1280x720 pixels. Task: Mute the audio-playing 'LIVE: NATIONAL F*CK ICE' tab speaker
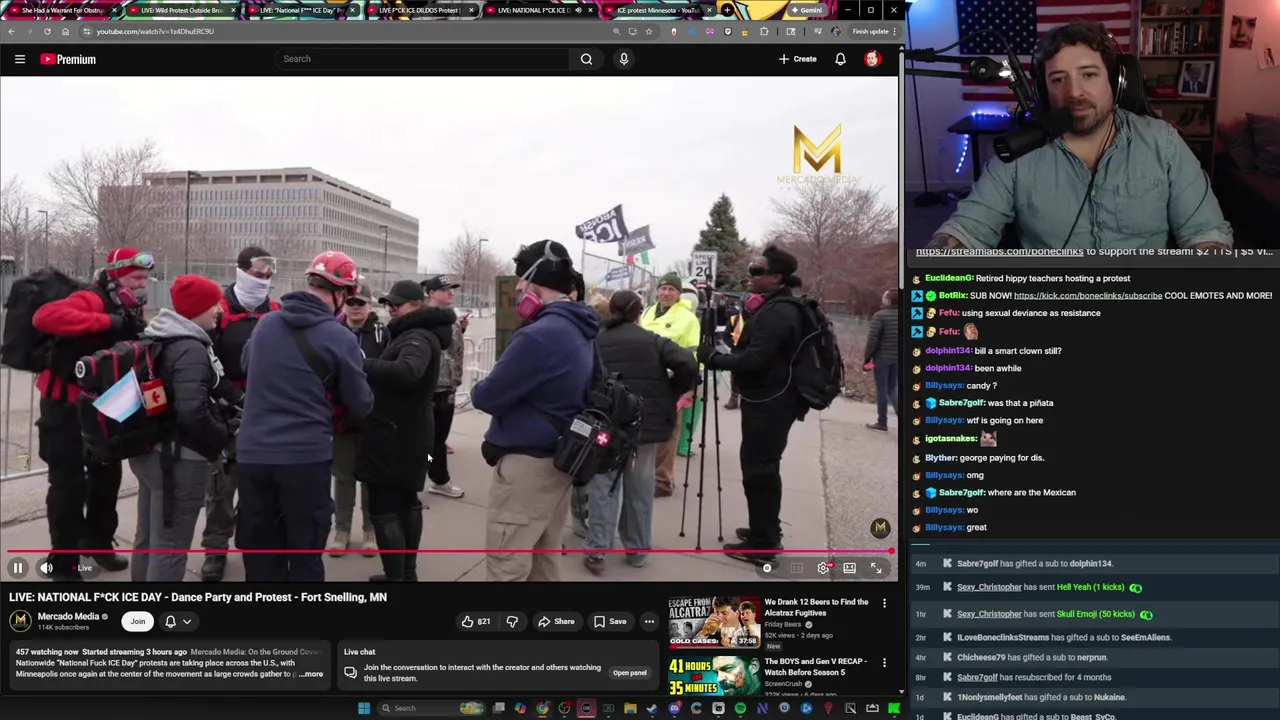click(578, 10)
